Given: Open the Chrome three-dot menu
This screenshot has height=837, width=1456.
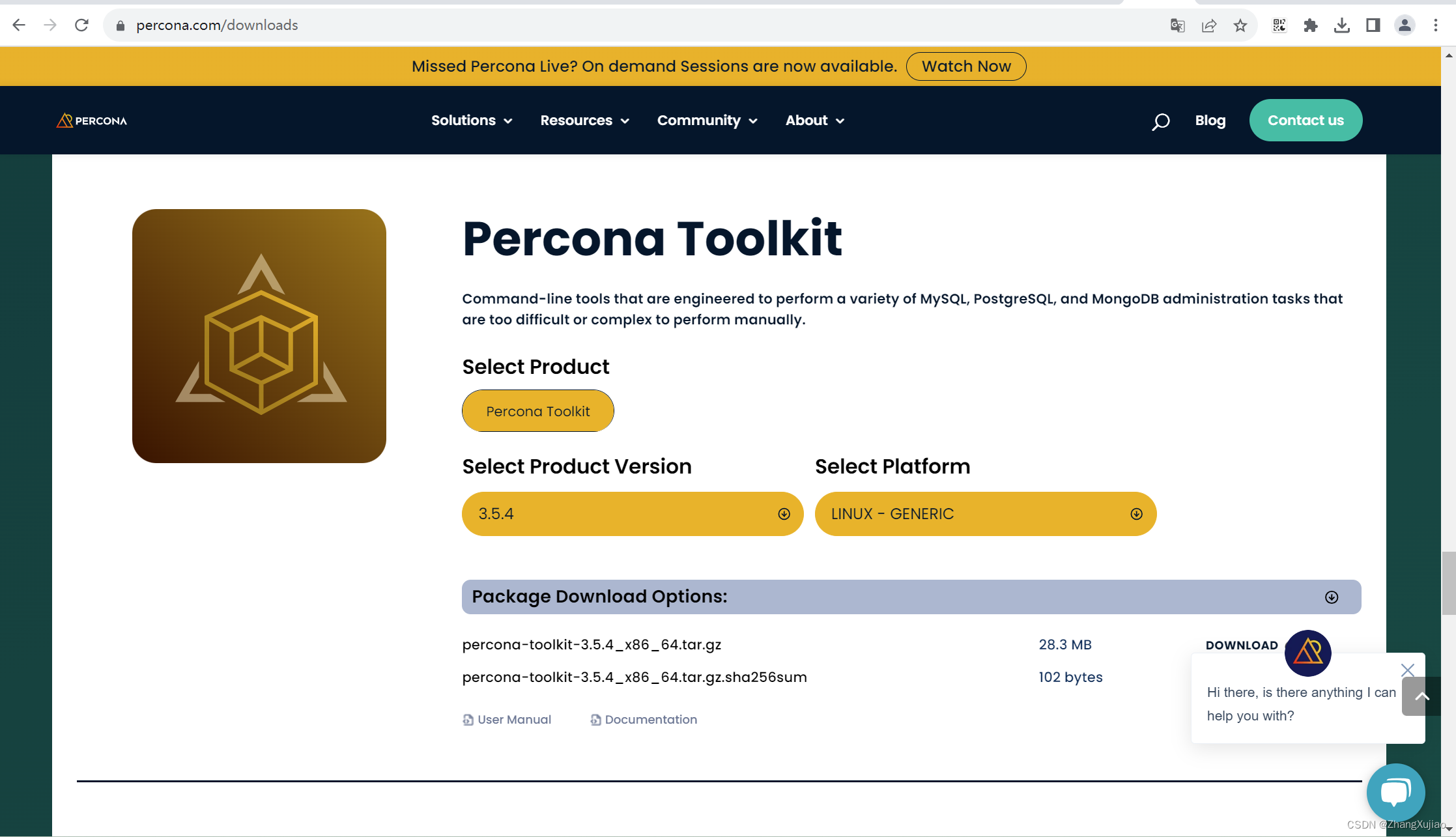Looking at the screenshot, I should pos(1436,25).
